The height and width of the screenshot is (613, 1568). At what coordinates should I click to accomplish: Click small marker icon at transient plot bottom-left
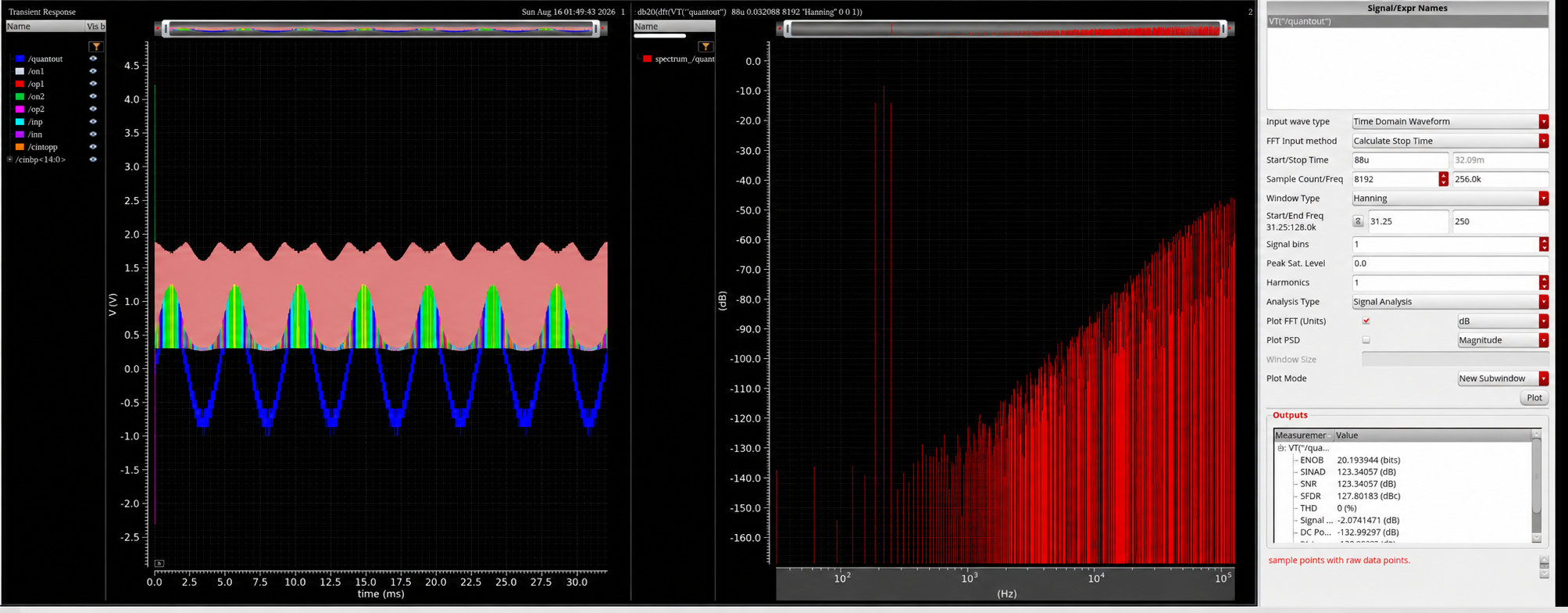click(x=159, y=563)
